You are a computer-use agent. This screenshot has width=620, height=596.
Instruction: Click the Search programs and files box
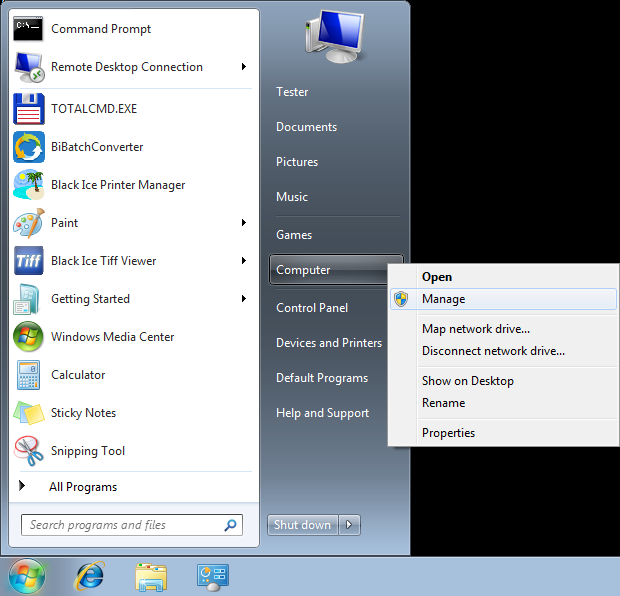(132, 525)
